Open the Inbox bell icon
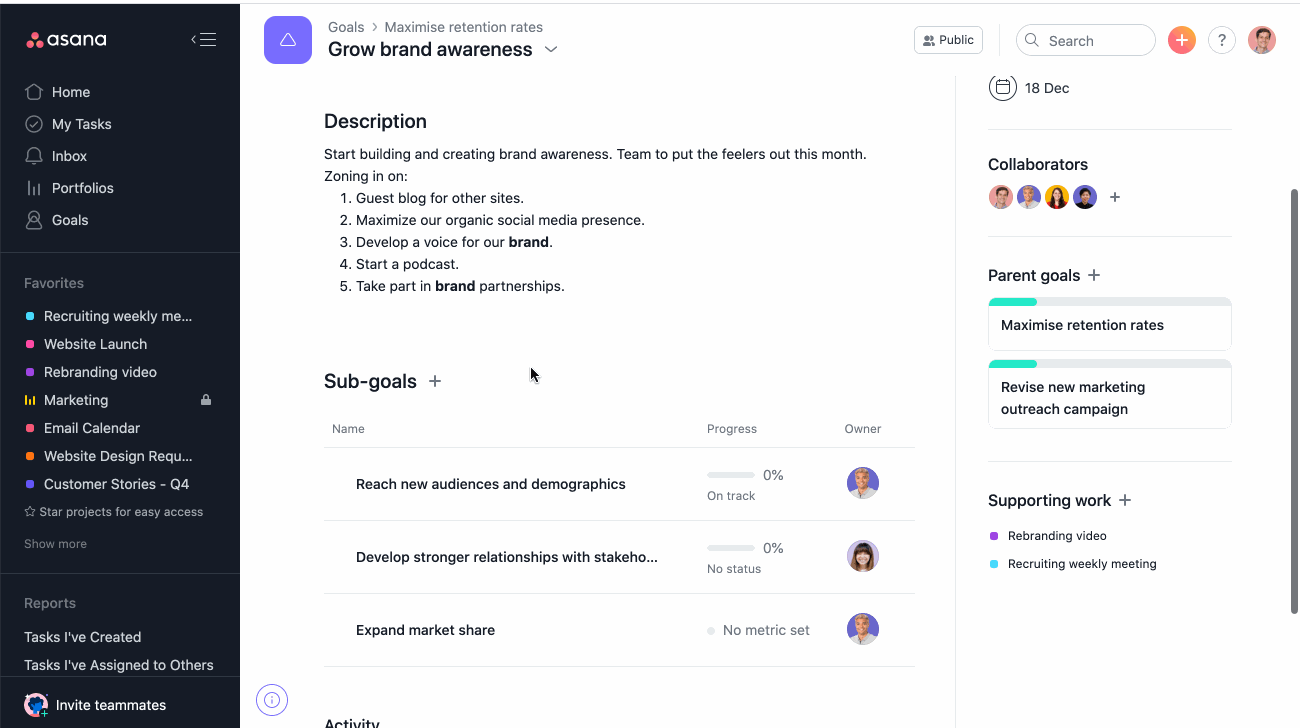Screen dimensions: 1300x728 (34, 156)
